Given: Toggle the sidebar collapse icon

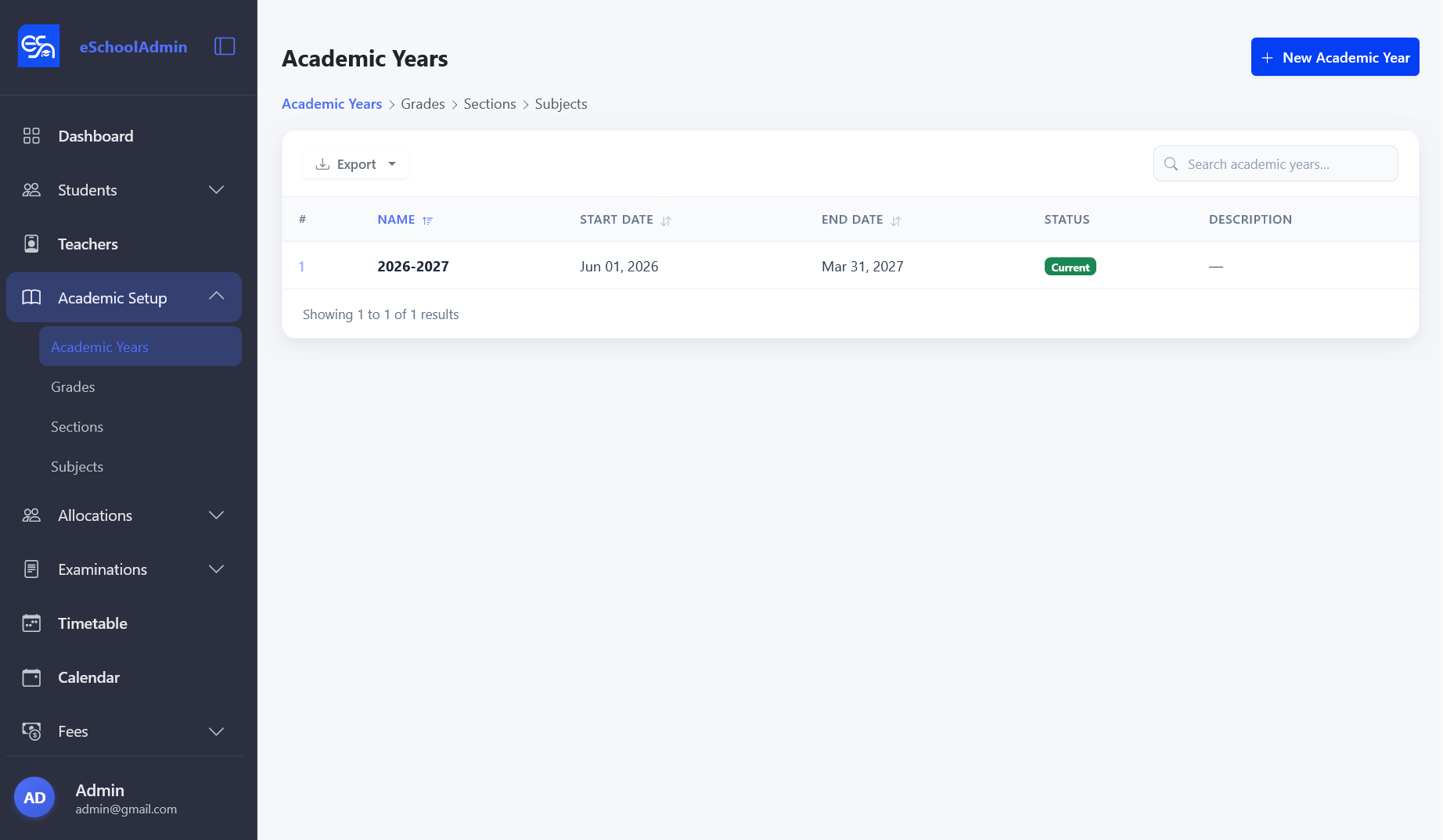Looking at the screenshot, I should [225, 46].
